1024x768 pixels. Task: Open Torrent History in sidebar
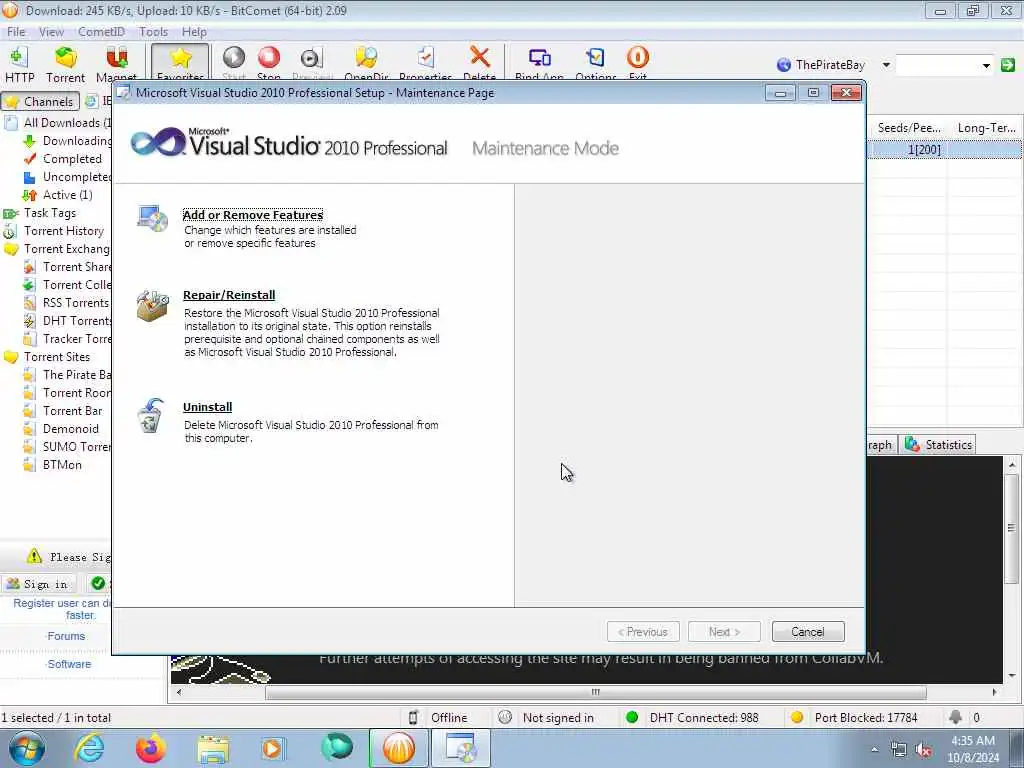pos(54,231)
